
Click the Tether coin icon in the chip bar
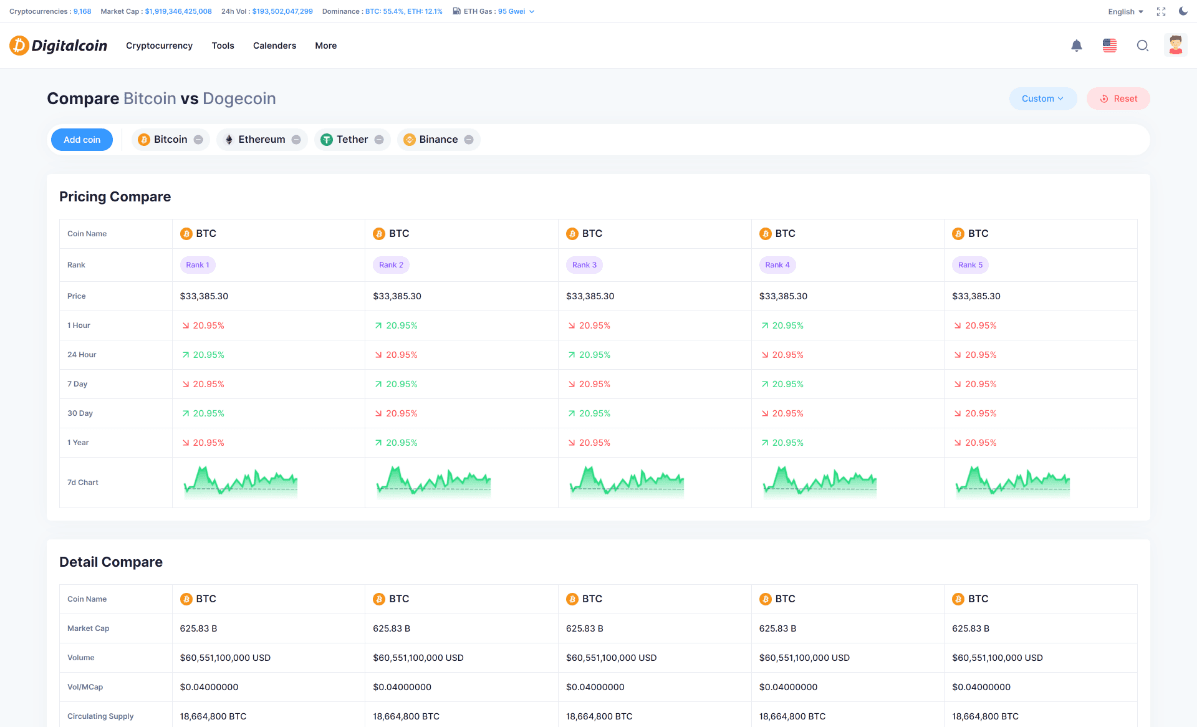click(326, 140)
